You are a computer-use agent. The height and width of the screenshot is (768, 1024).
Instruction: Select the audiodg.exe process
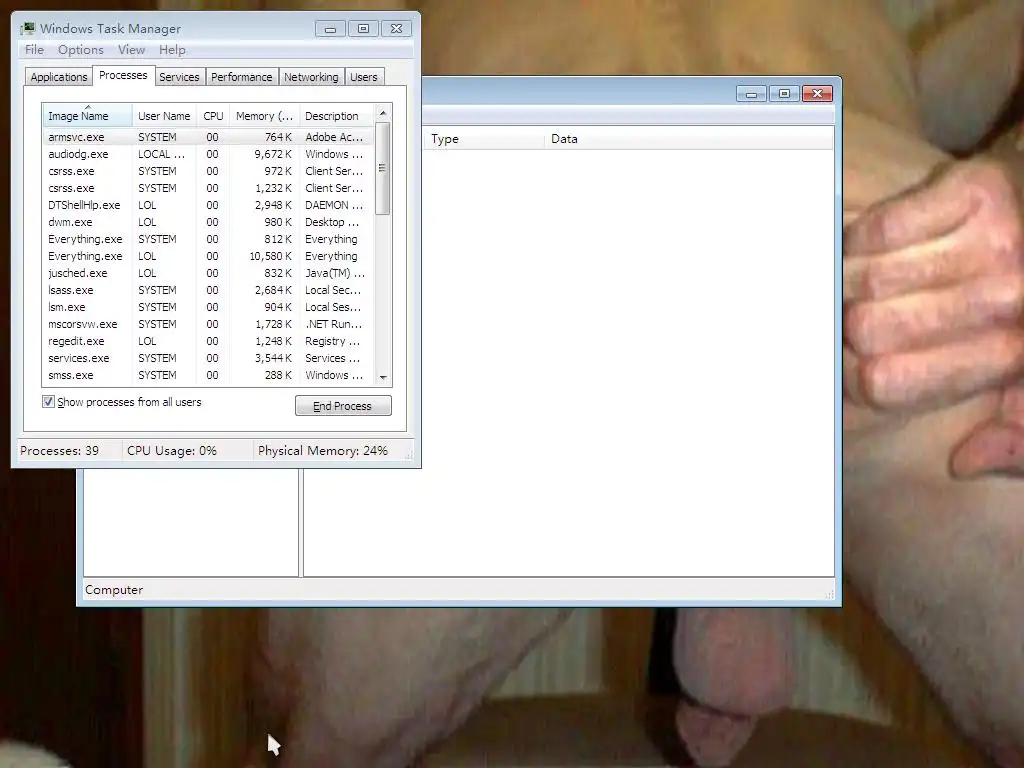click(209, 154)
